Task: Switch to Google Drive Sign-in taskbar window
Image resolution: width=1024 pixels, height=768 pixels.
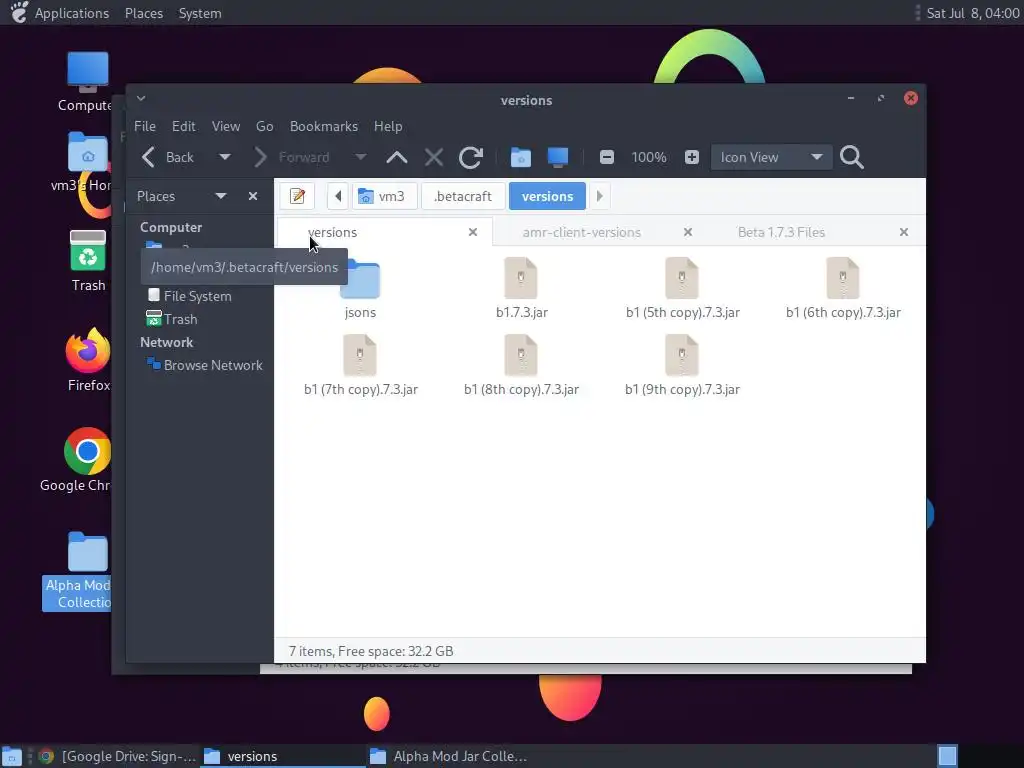Action: tap(118, 756)
